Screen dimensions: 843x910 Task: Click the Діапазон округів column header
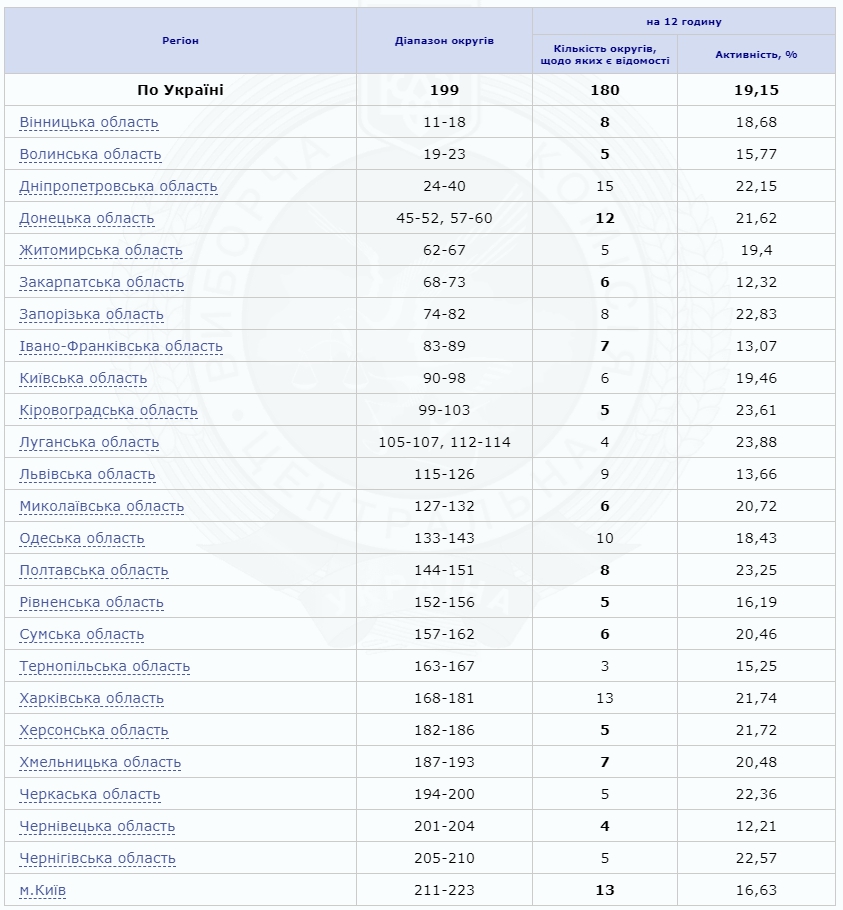click(444, 40)
